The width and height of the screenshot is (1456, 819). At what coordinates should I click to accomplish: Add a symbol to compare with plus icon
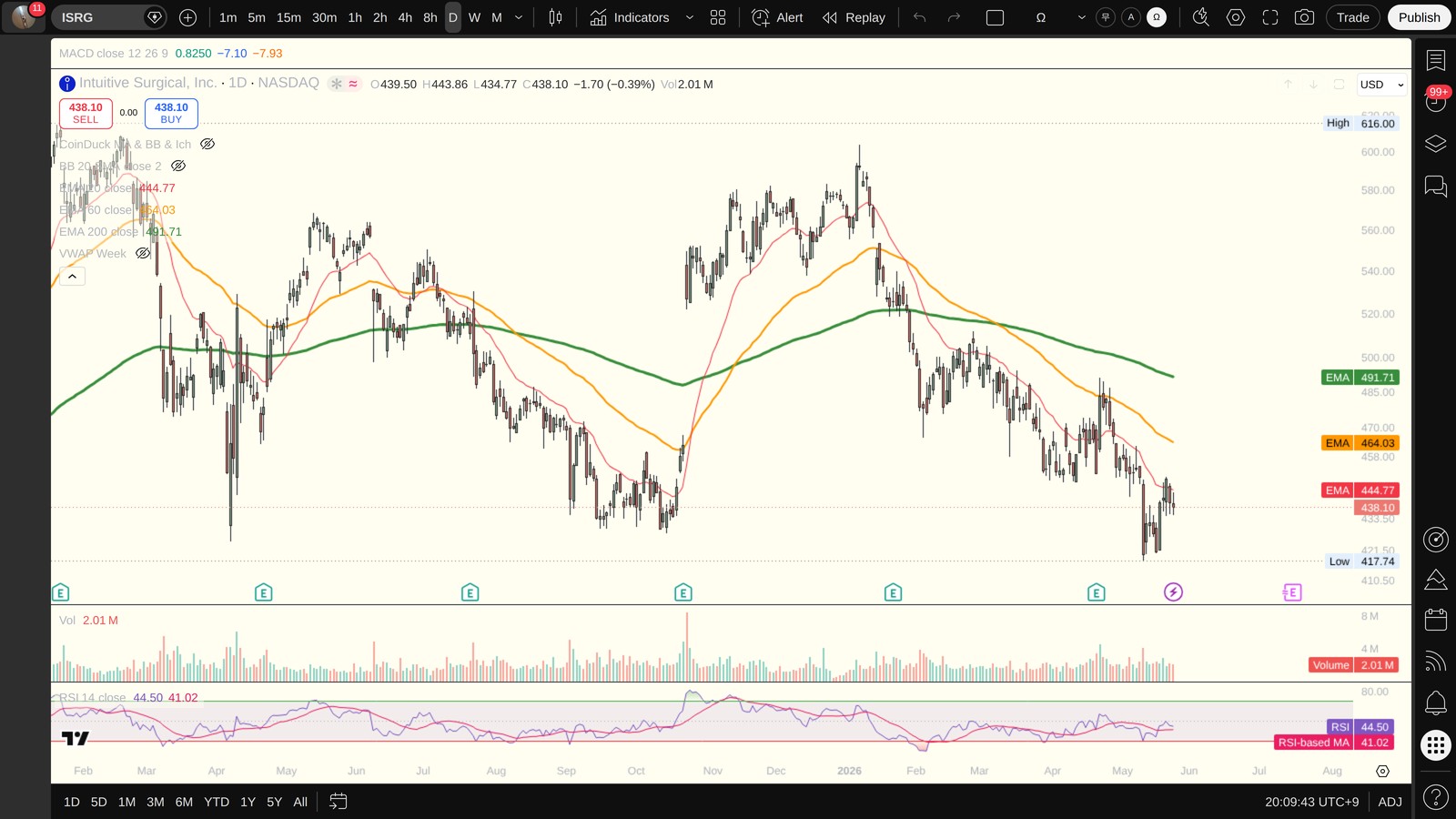[188, 17]
